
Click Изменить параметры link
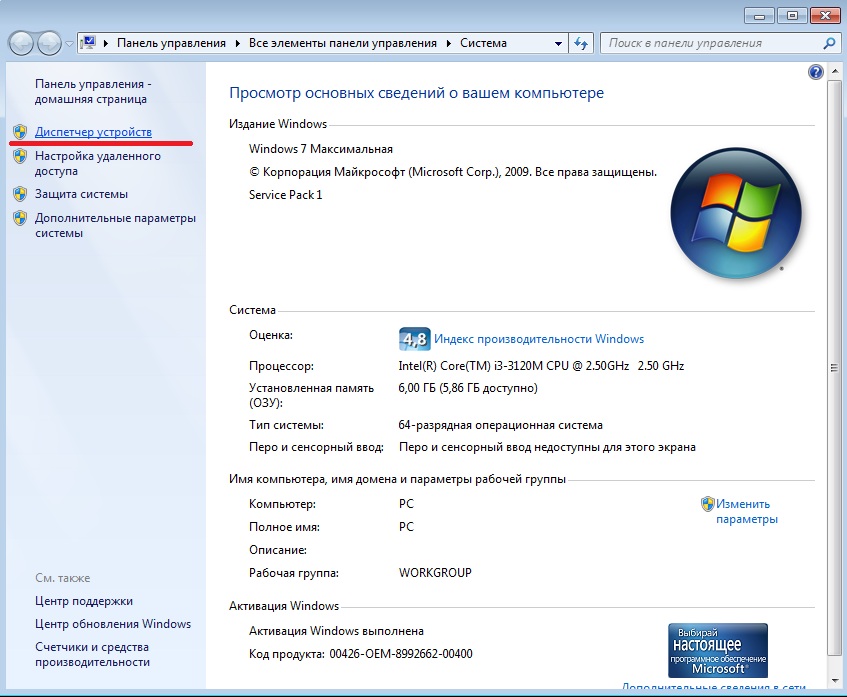click(x=747, y=511)
